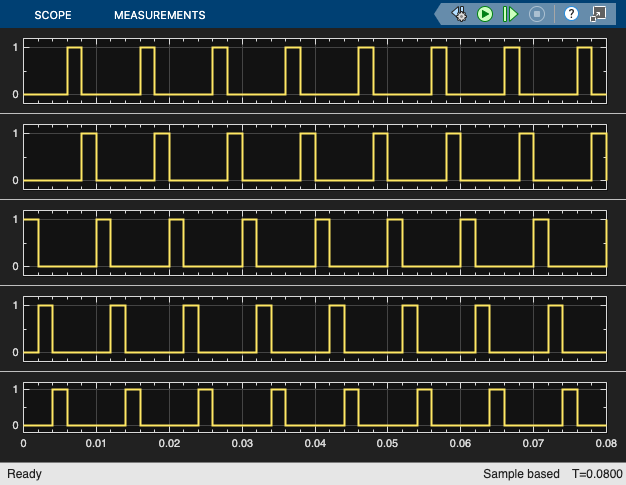Click the third scope display plot
This screenshot has width=626, height=485.
click(315, 243)
